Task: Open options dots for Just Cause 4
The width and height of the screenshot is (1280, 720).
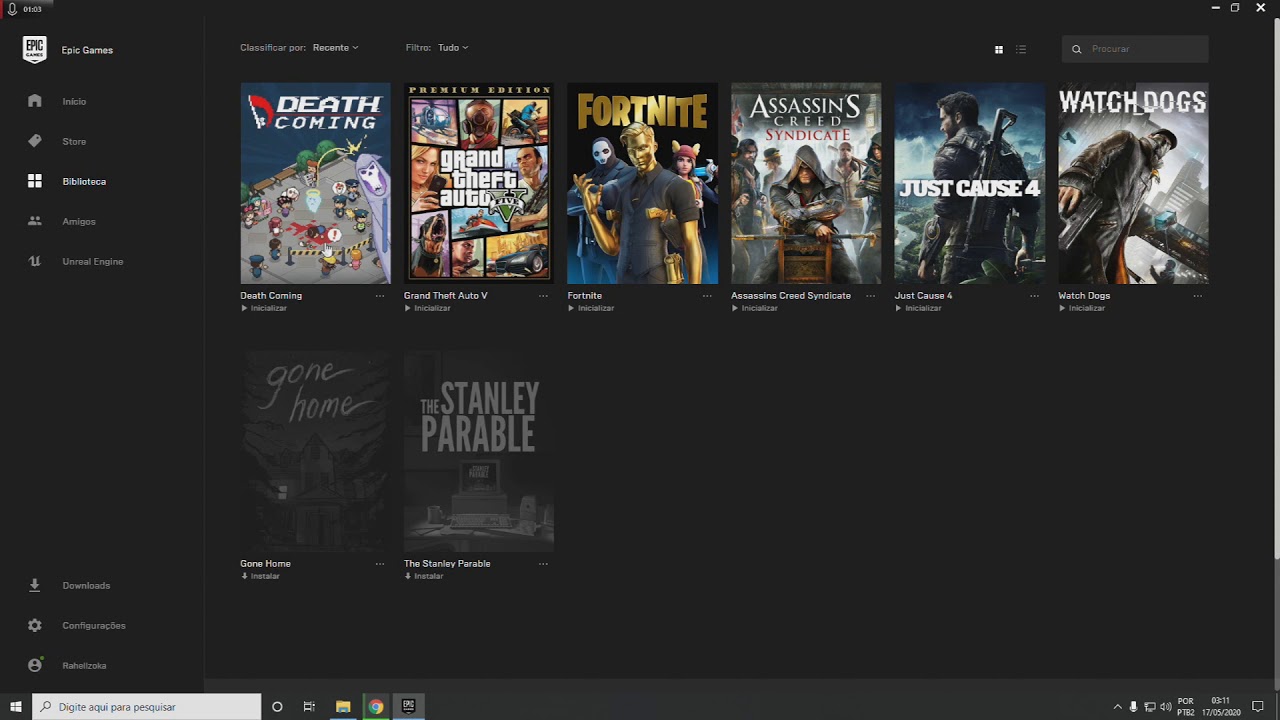Action: point(1034,296)
